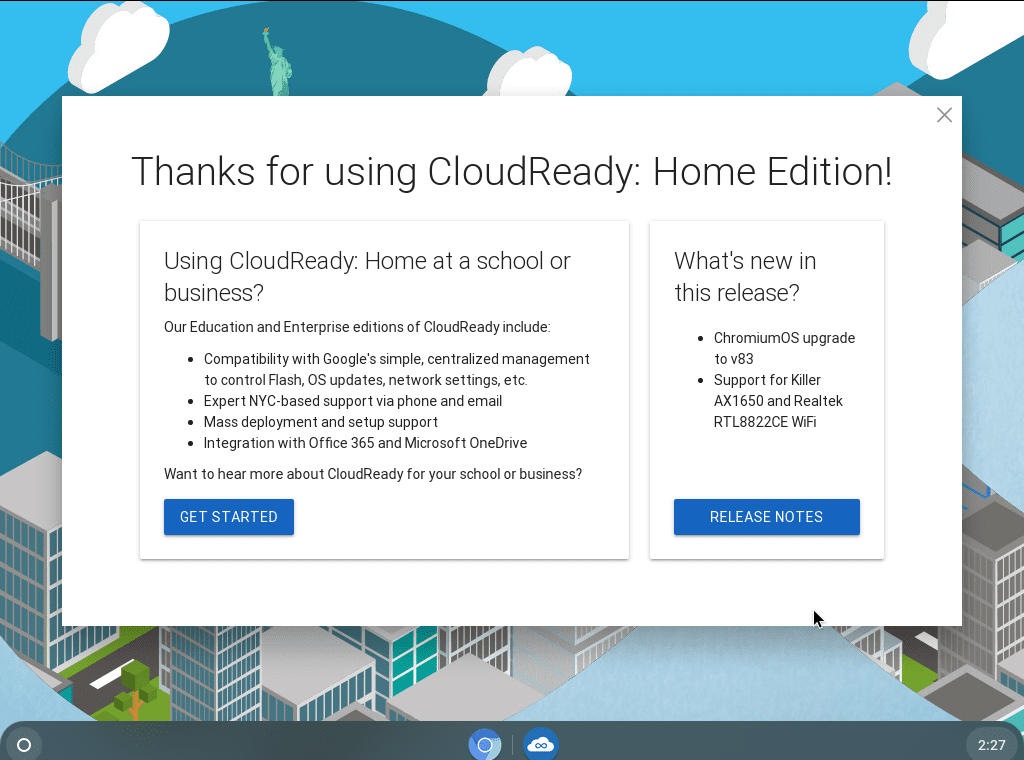Open the status tray showing 2:27
This screenshot has height=760, width=1024.
click(x=991, y=745)
